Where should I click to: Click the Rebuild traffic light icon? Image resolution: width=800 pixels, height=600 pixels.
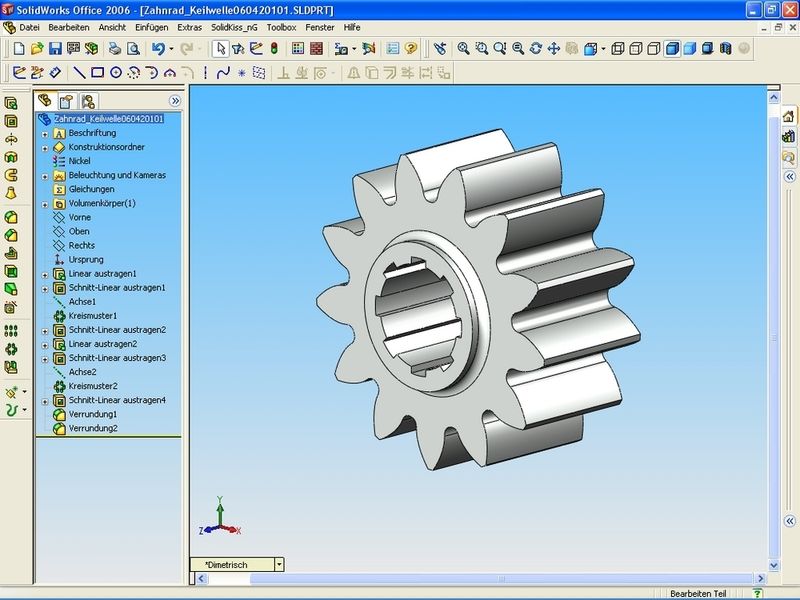point(274,48)
